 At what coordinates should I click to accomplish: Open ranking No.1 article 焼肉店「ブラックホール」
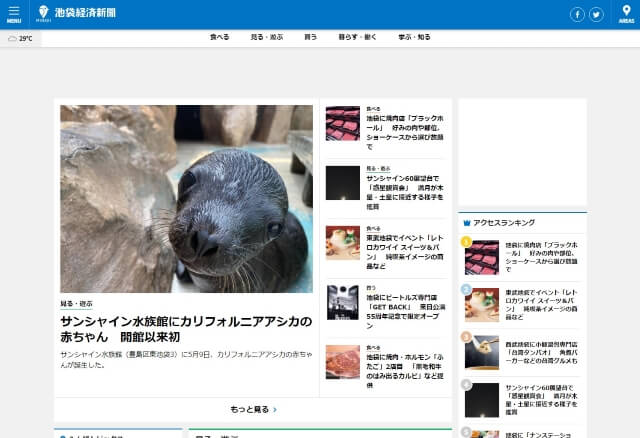pyautogui.click(x=542, y=257)
